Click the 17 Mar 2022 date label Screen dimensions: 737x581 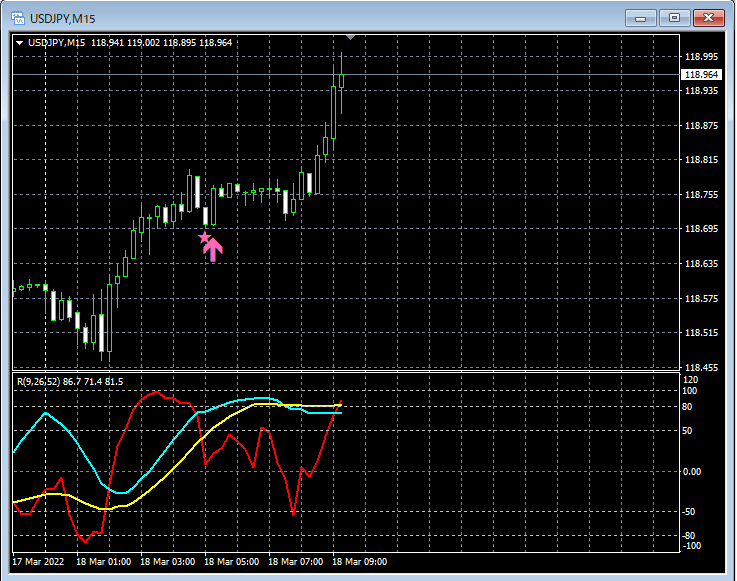[x=38, y=562]
